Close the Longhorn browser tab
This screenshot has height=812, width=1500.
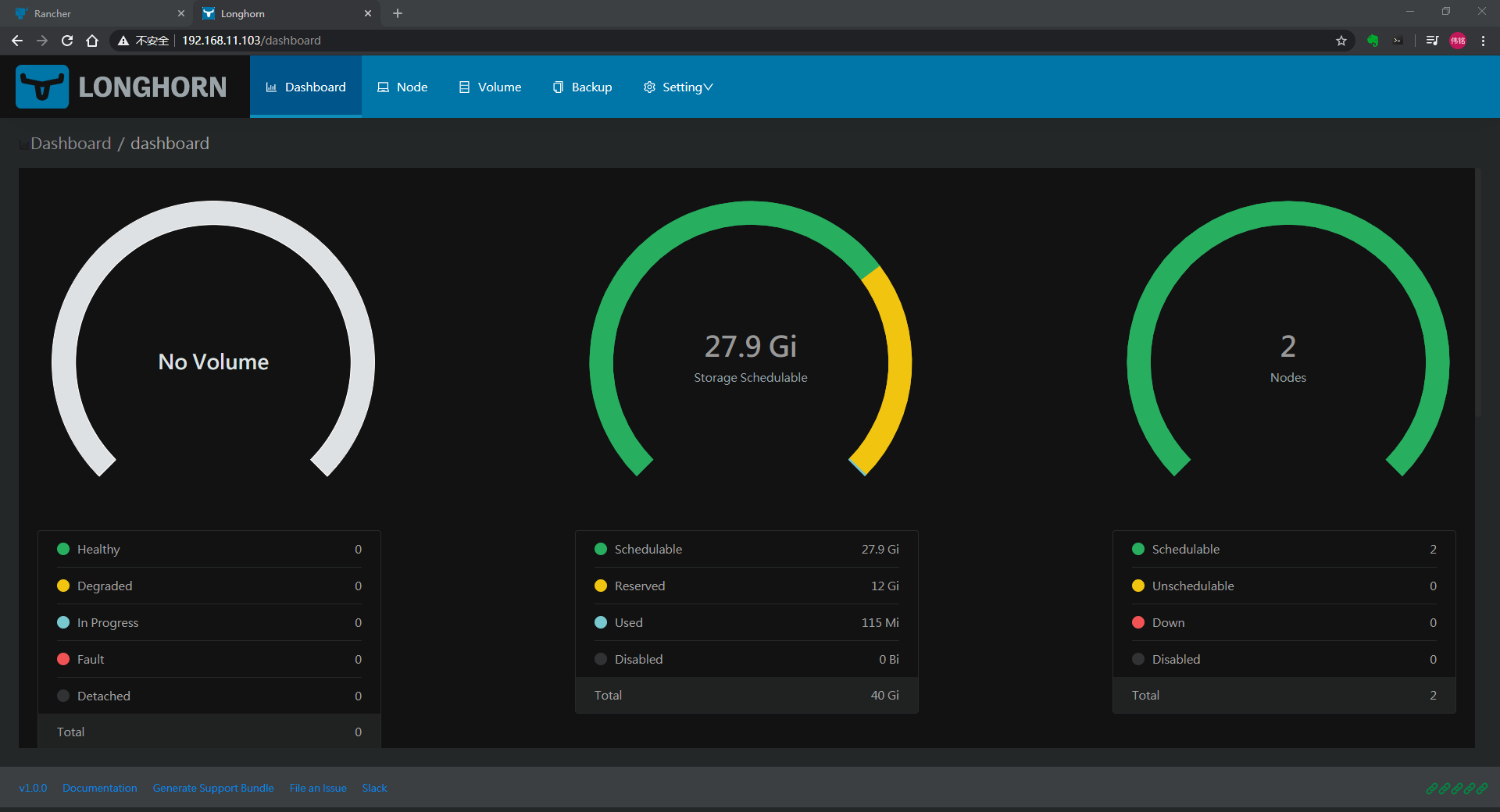tap(368, 13)
